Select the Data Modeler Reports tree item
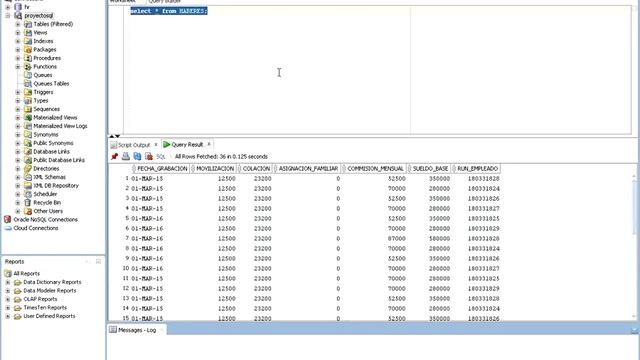This screenshot has width=640, height=360. 49,291
